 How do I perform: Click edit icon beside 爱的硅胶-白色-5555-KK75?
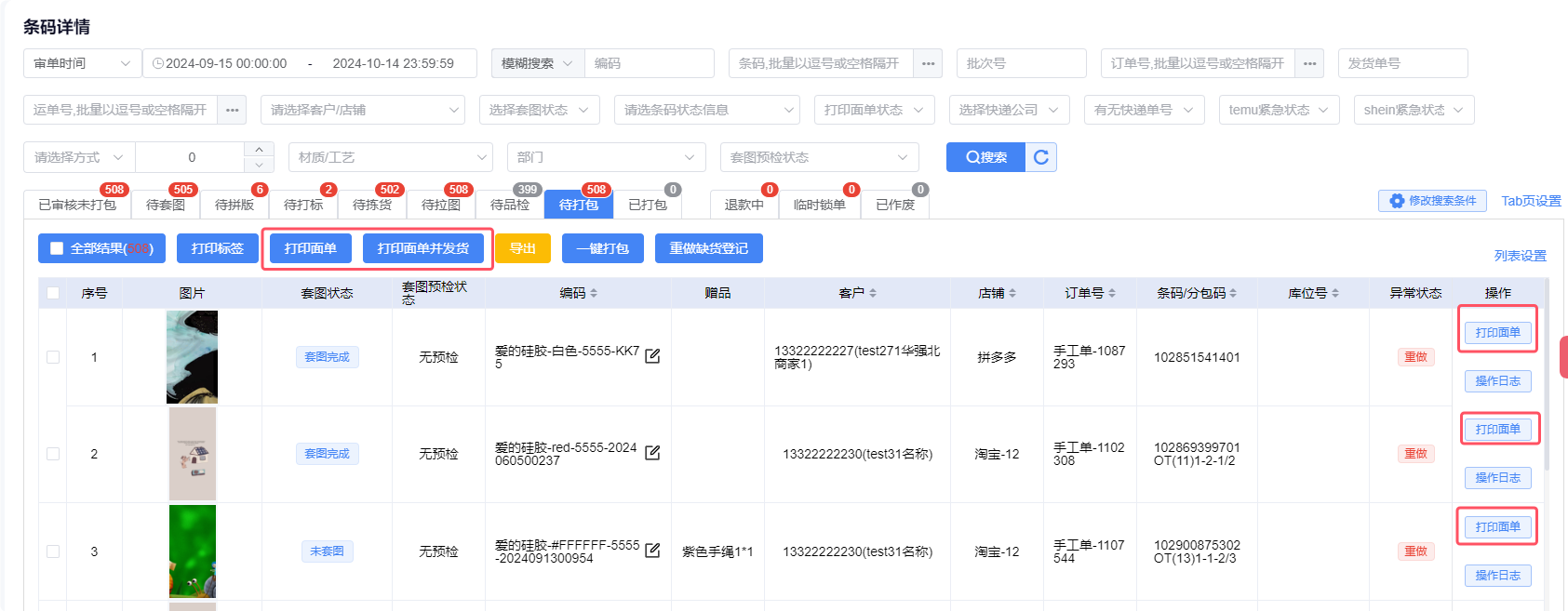pos(652,356)
